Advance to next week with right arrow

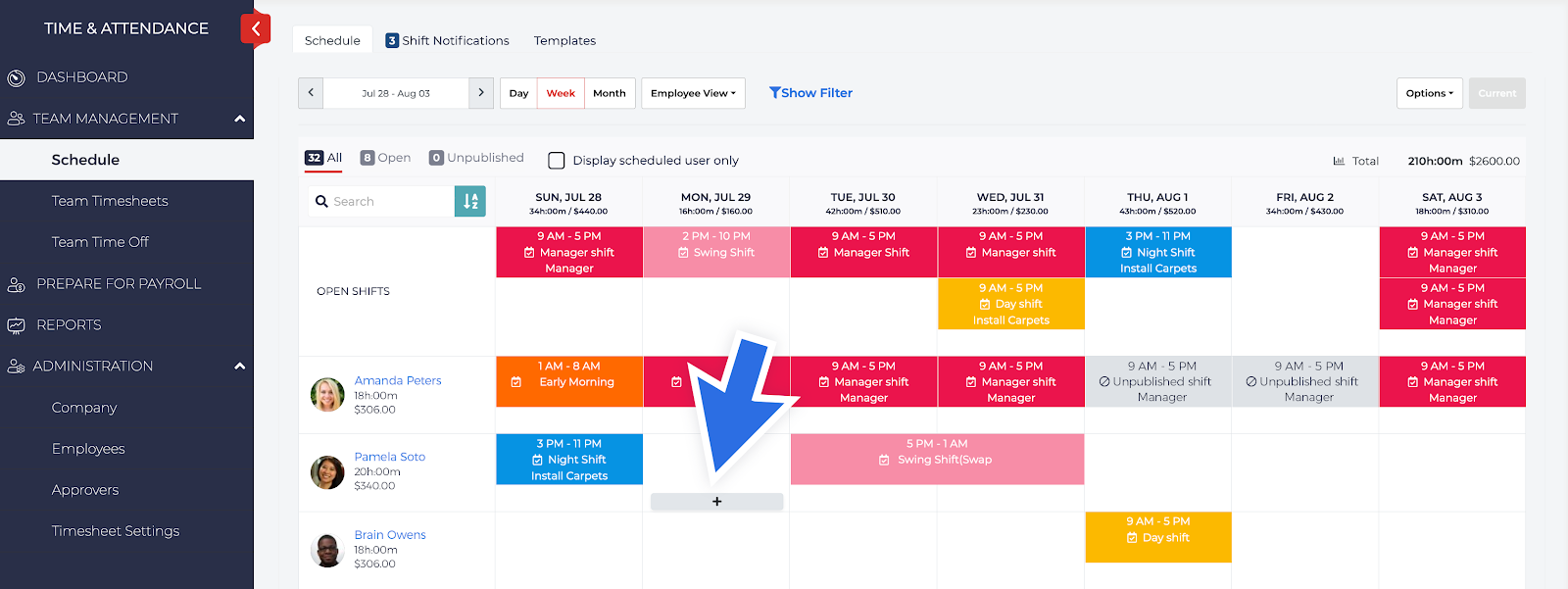click(481, 93)
